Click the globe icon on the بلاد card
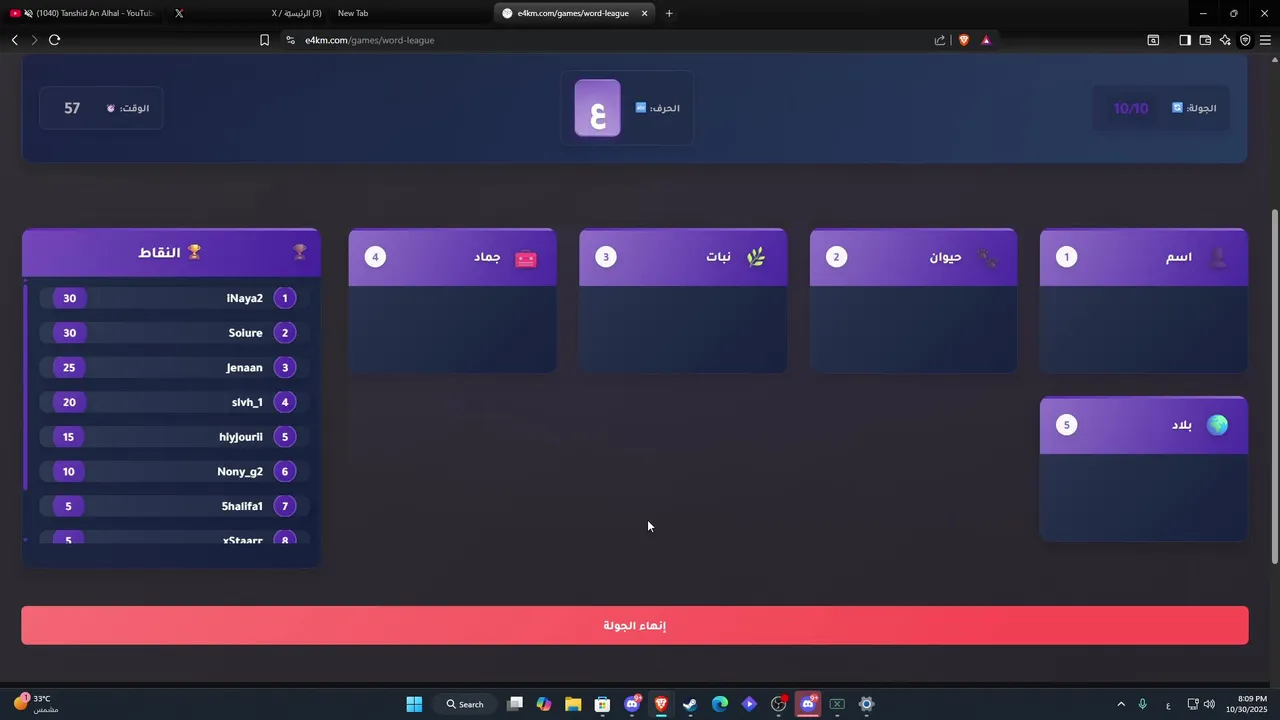The height and width of the screenshot is (720, 1280). (x=1217, y=425)
